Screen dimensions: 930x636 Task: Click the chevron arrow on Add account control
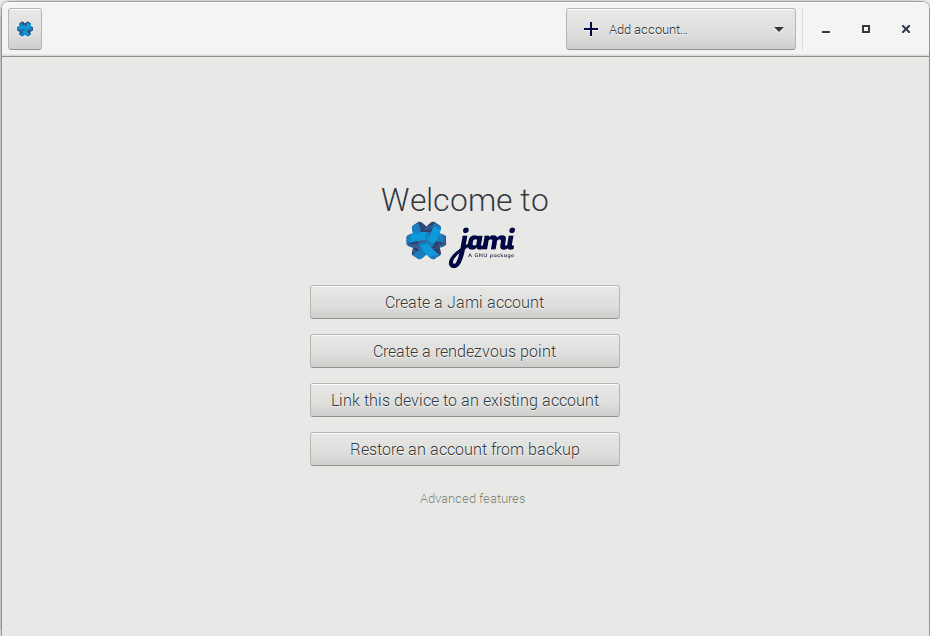778,29
